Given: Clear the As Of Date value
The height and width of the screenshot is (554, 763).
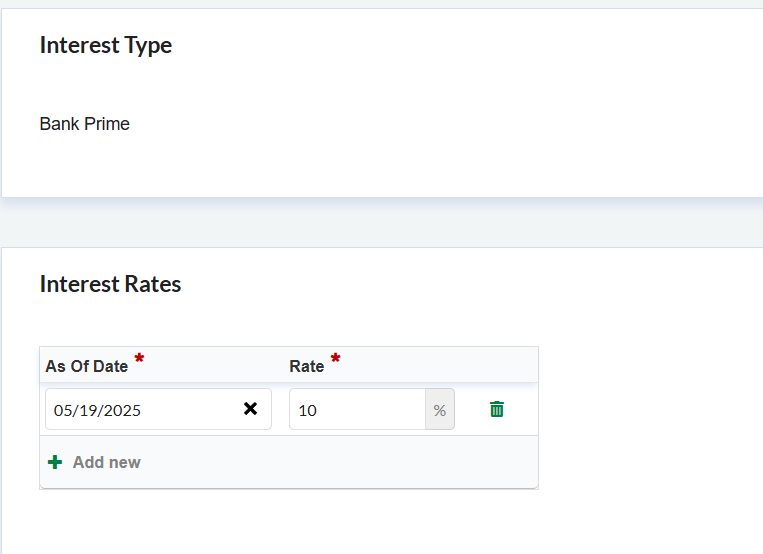Looking at the screenshot, I should tap(250, 408).
